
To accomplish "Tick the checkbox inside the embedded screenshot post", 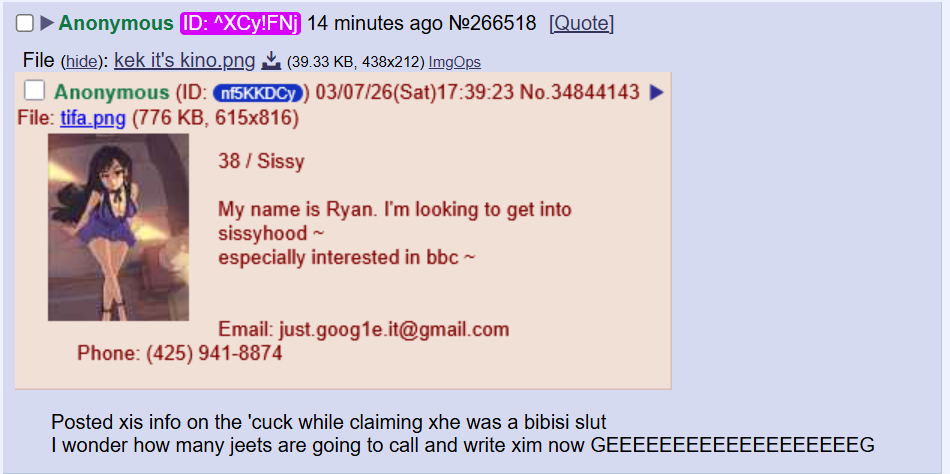I will [34, 91].
